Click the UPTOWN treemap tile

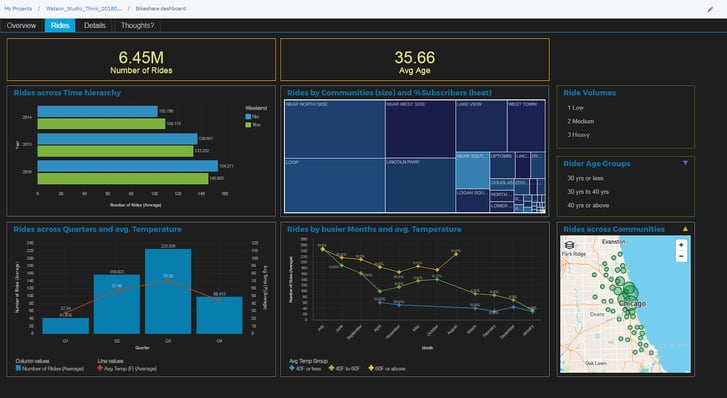tap(502, 165)
